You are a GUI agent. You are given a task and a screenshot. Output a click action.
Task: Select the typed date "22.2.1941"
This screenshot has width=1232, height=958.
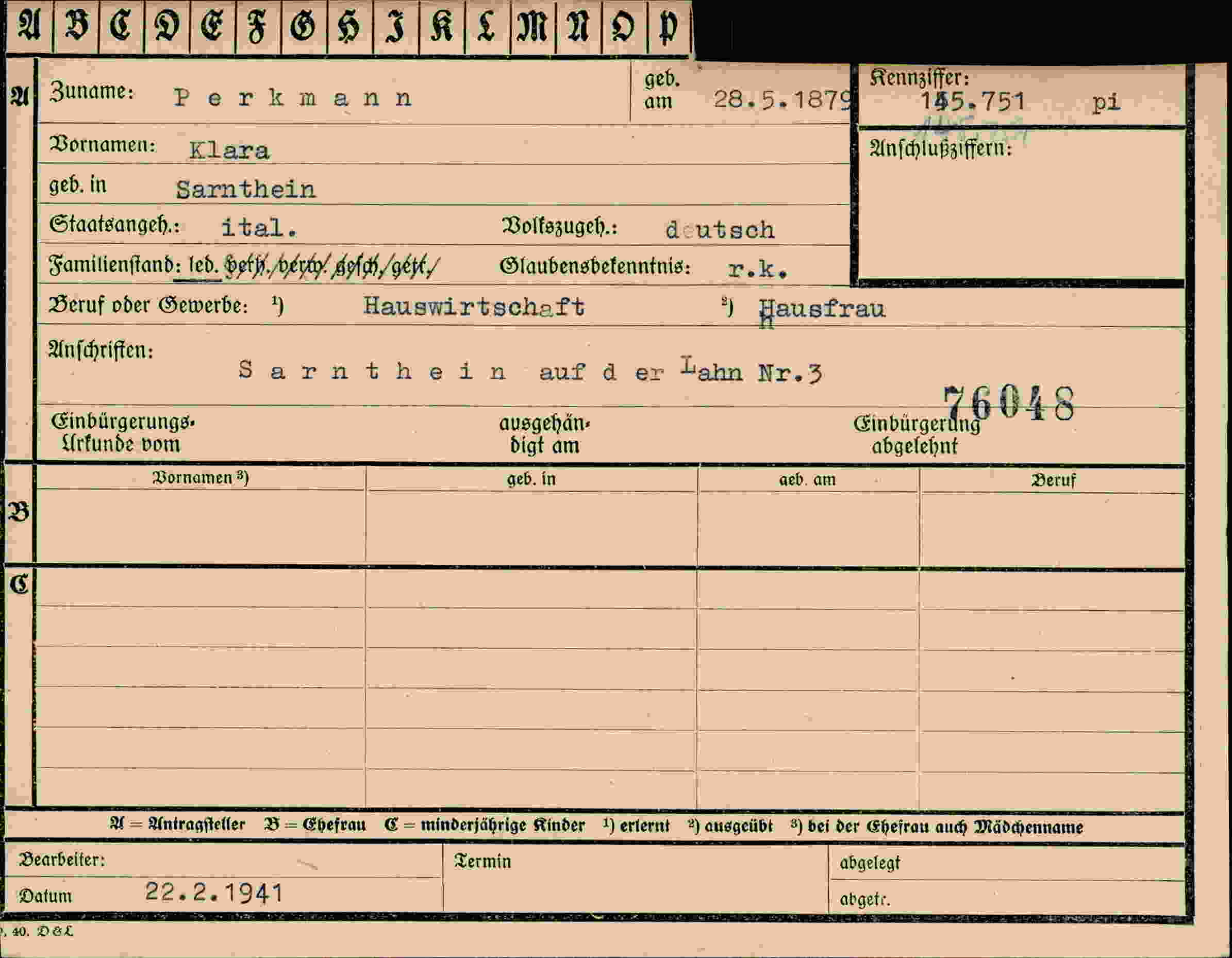pos(214,892)
